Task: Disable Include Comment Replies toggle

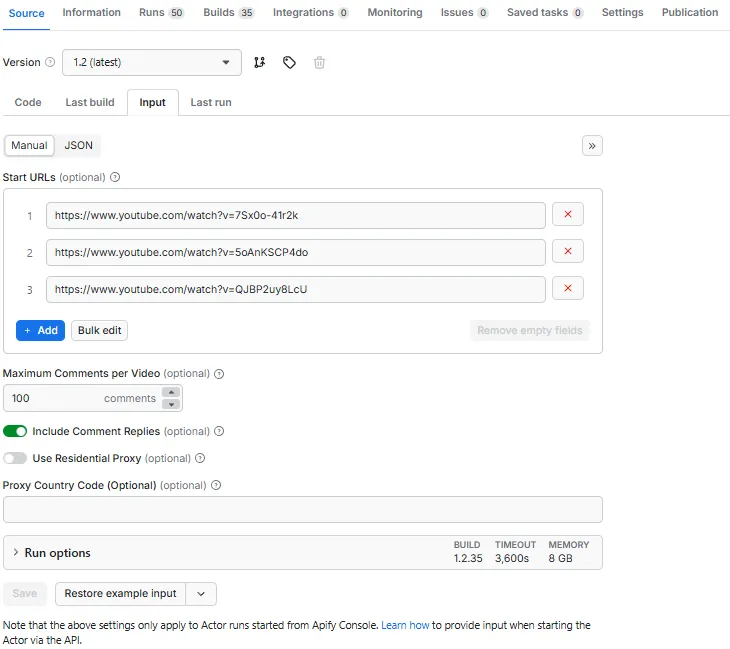Action: (15, 432)
